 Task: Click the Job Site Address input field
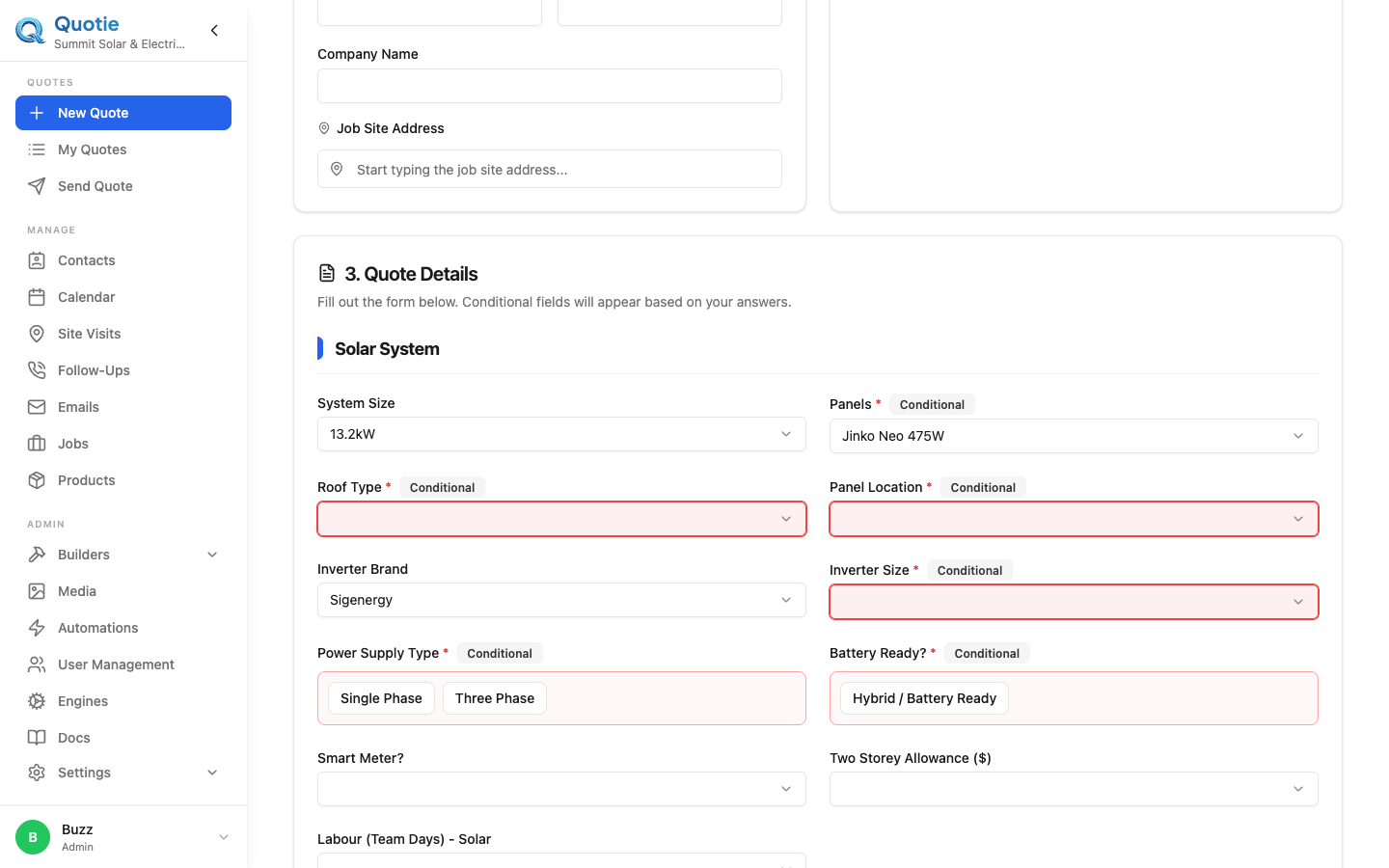click(550, 169)
